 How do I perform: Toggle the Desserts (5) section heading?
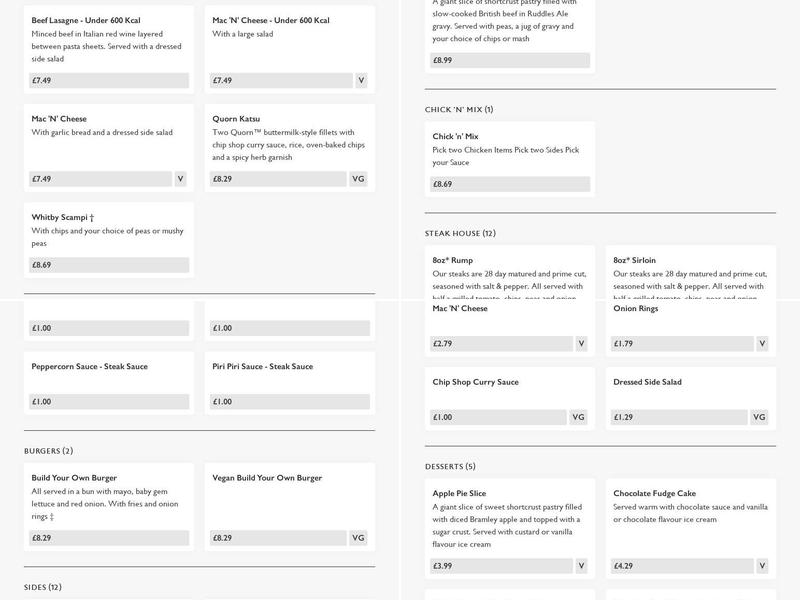coord(450,466)
